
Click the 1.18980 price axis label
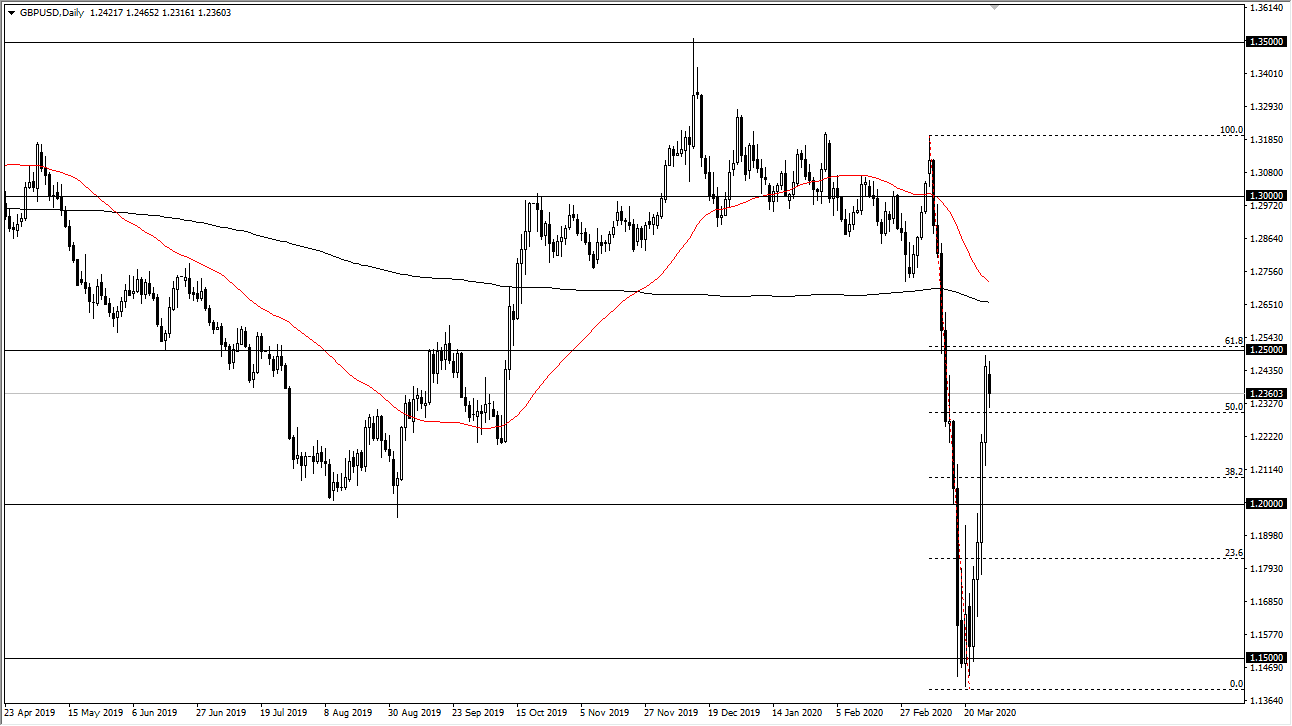click(x=1267, y=536)
